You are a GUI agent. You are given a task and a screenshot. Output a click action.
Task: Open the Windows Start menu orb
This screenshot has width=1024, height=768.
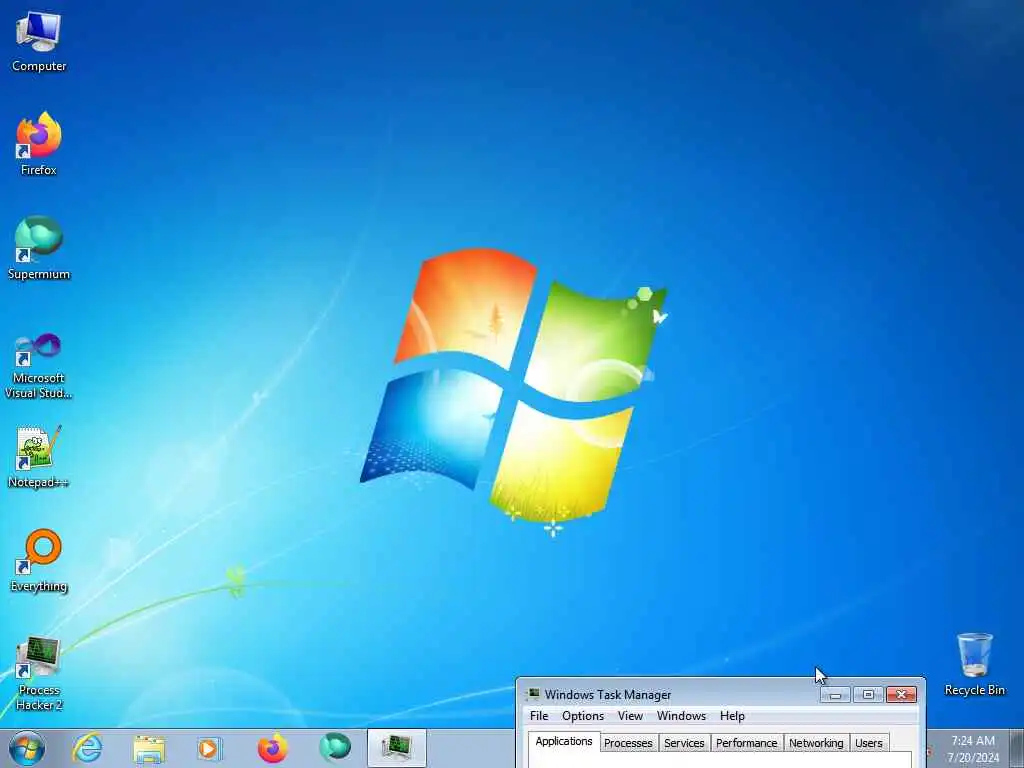(x=27, y=748)
